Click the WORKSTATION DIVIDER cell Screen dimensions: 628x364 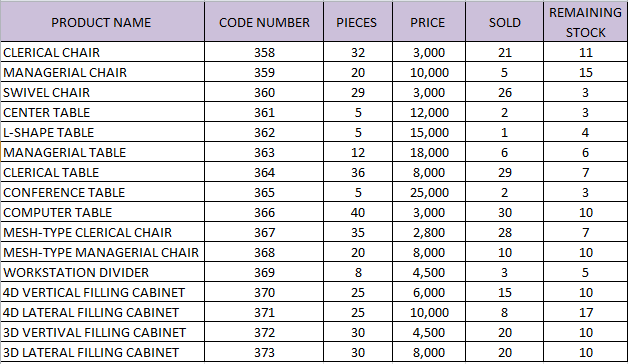coord(103,272)
